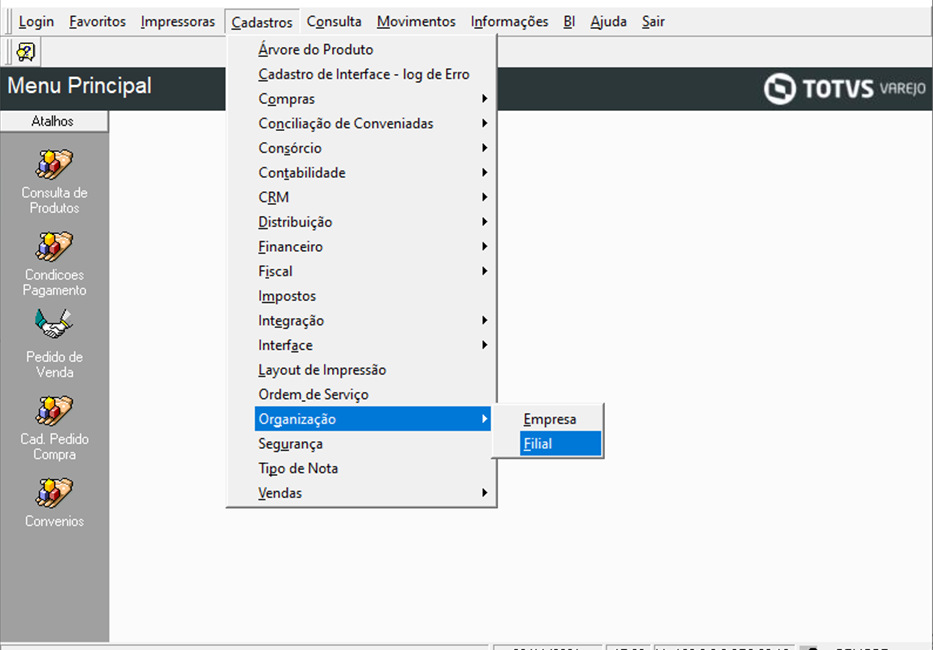This screenshot has height=650, width=933.
Task: Click the Menu Principal title text
Action: (x=79, y=86)
